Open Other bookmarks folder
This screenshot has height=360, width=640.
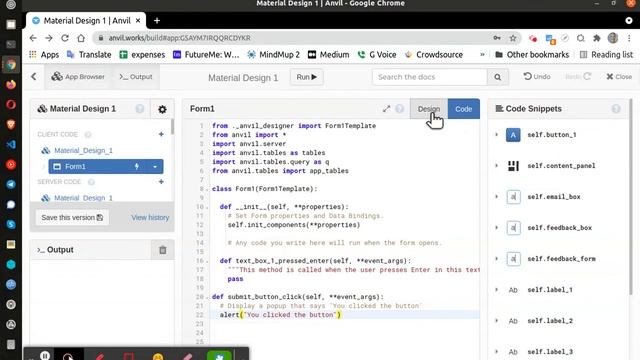[x=532, y=54]
